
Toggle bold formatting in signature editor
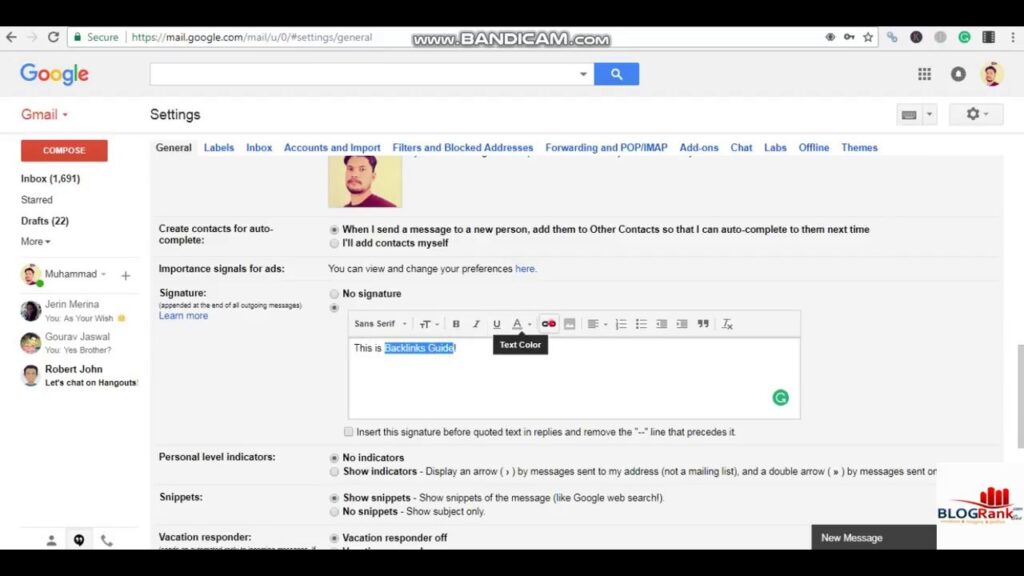coord(456,324)
